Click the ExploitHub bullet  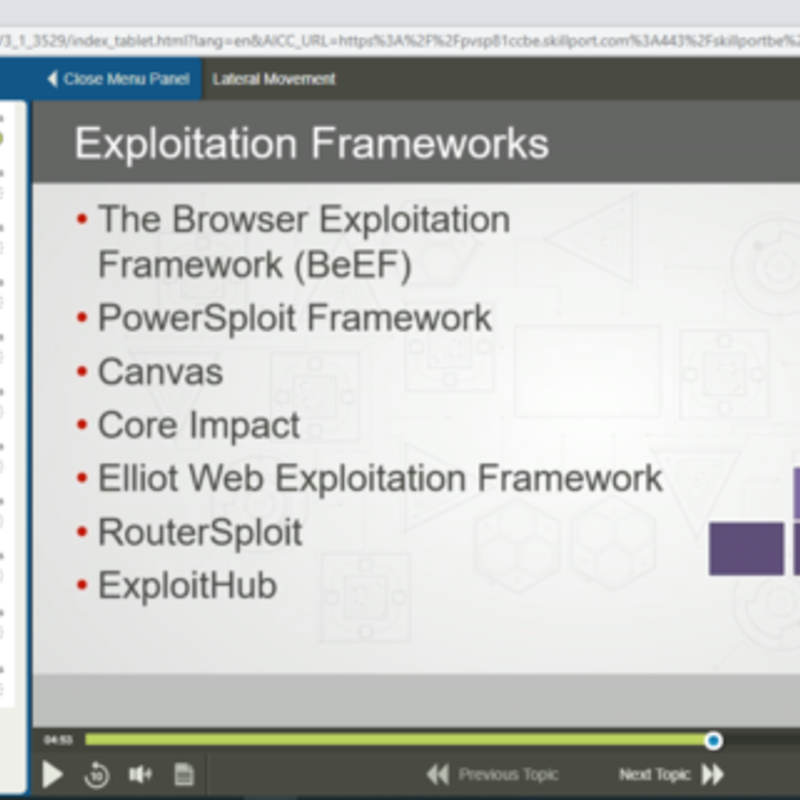(187, 586)
